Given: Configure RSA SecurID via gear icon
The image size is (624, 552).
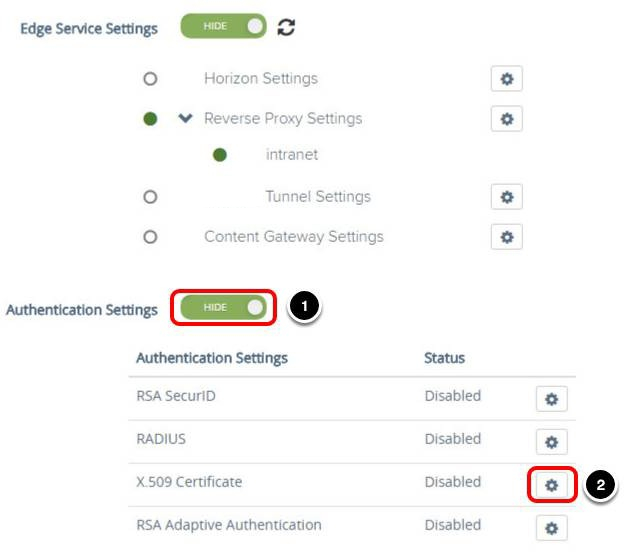Looking at the screenshot, I should point(551,399).
